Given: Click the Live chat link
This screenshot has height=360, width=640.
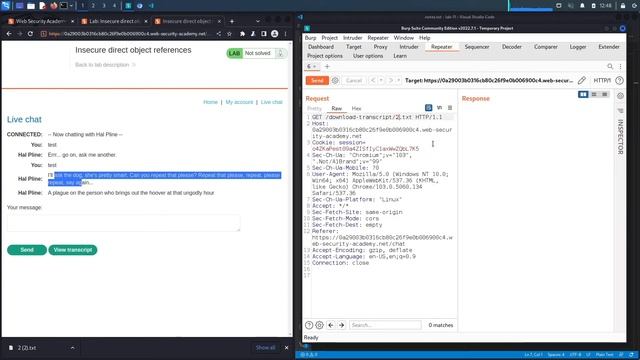Looking at the screenshot, I should (271, 102).
